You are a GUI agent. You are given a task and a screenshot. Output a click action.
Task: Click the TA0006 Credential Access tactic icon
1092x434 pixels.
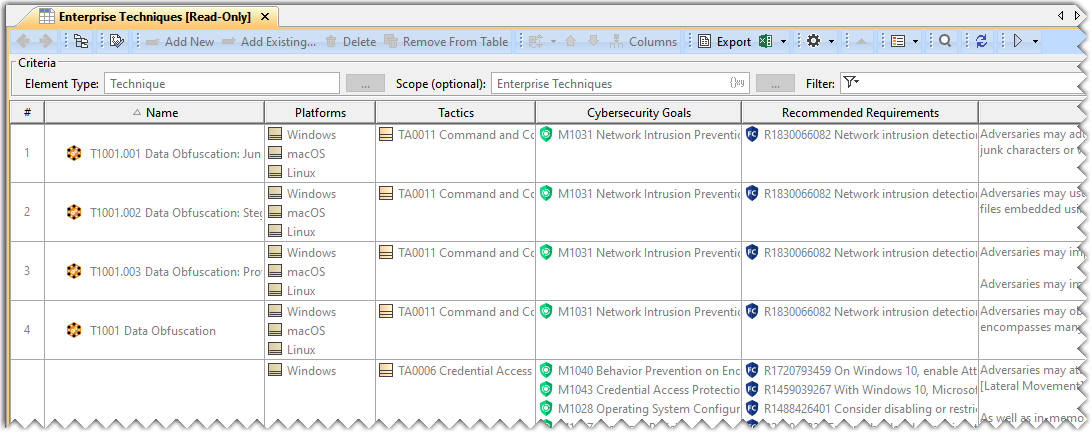[386, 371]
